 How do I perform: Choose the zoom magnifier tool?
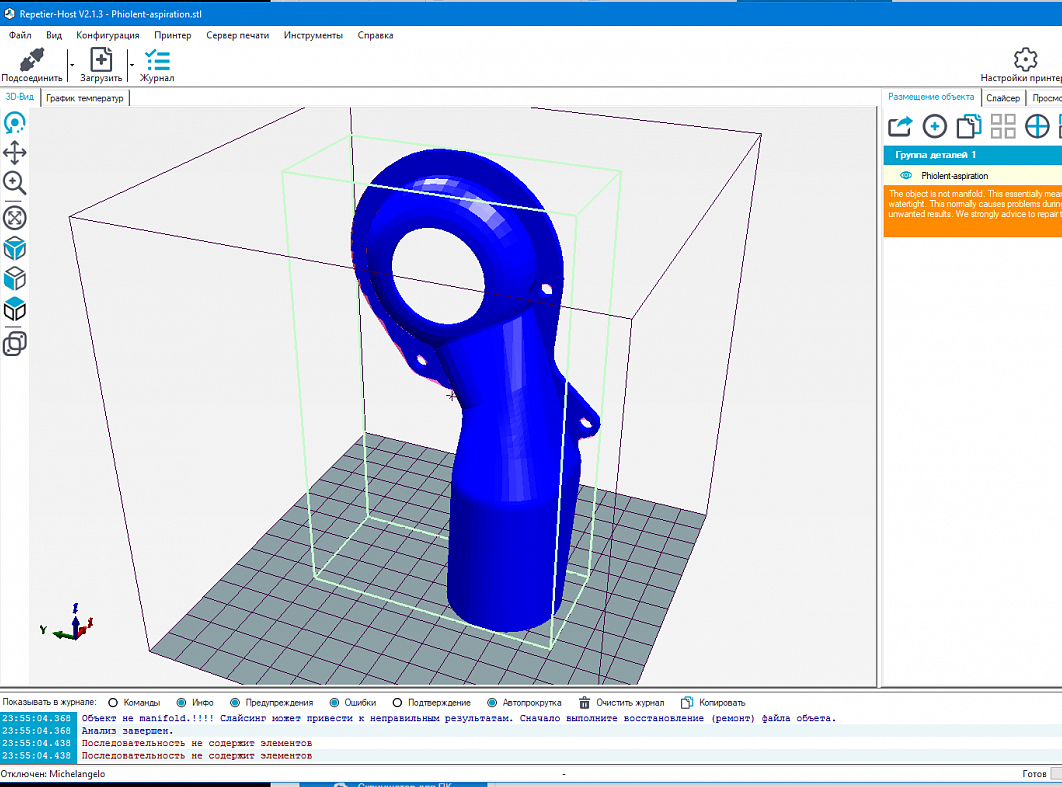pos(15,183)
